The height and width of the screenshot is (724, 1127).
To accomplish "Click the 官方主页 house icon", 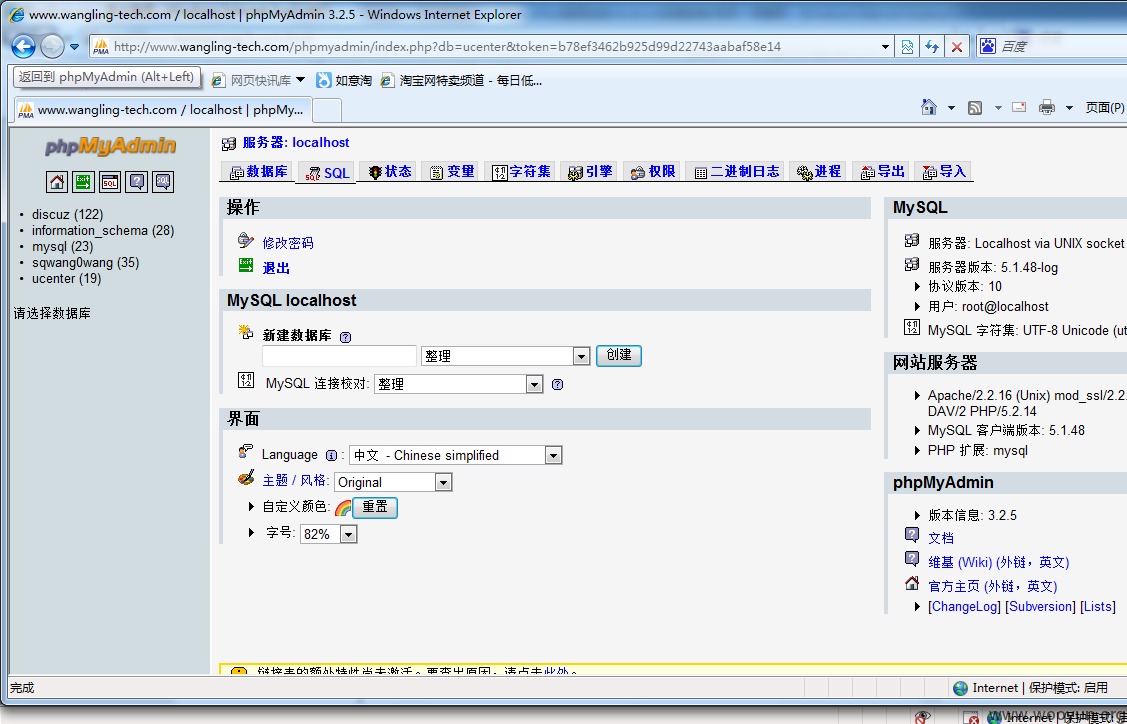I will [x=912, y=583].
